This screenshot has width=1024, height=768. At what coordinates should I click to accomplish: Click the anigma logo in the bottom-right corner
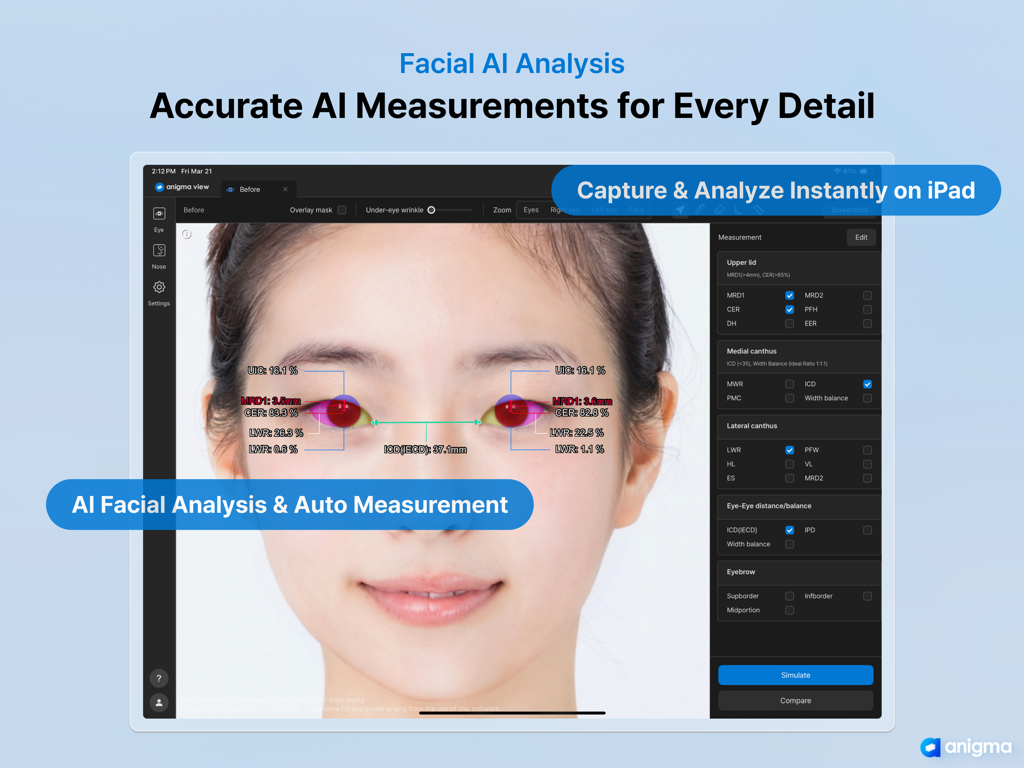(967, 747)
